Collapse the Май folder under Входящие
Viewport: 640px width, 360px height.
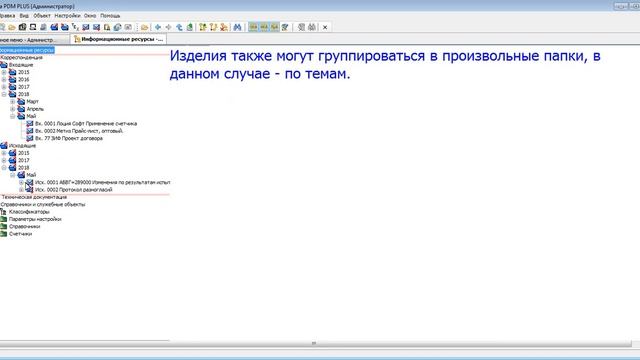point(13,116)
